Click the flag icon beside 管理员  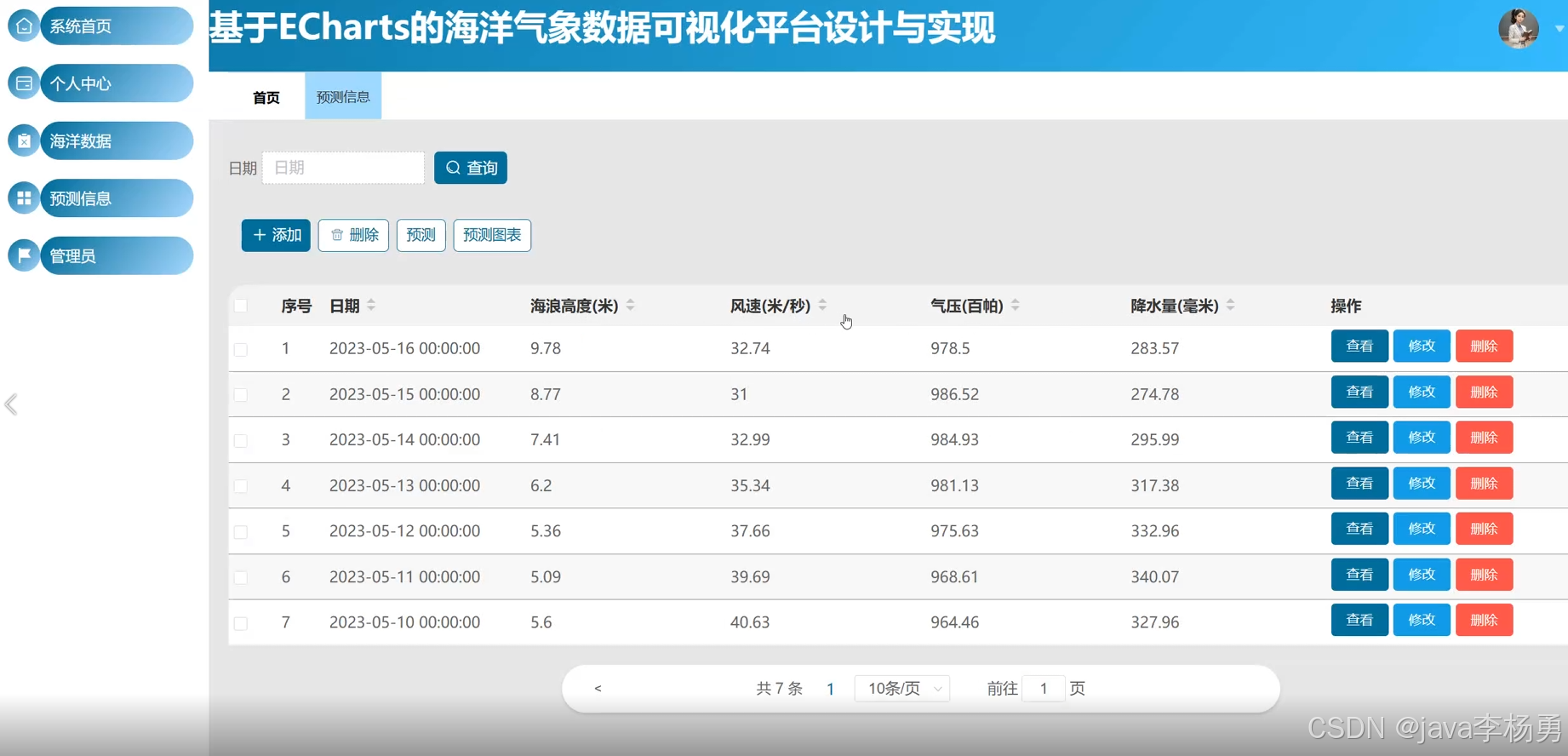[x=24, y=255]
